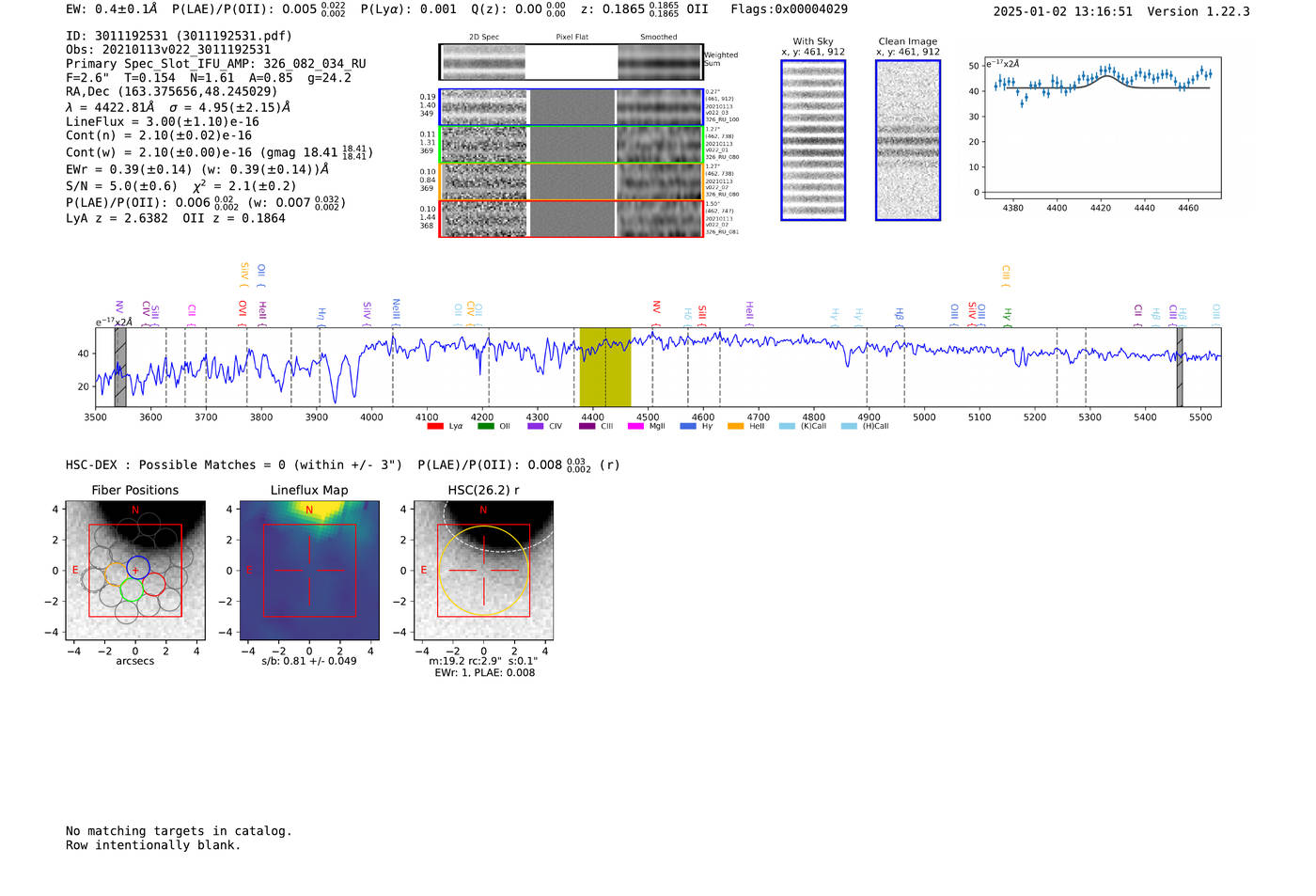Image resolution: width=1316 pixels, height=896 pixels.
Task: Click the 2D Spec column header
Action: tap(484, 37)
